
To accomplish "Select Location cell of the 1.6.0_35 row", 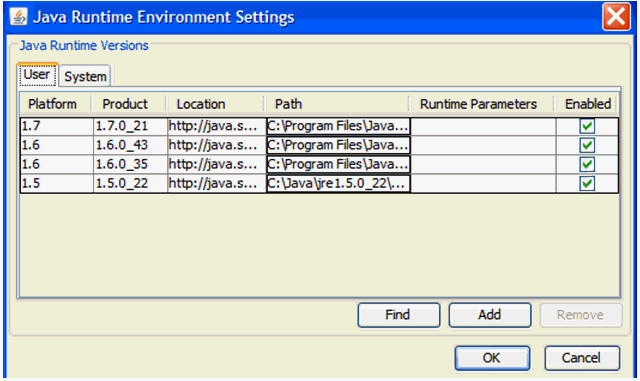I will click(217, 164).
